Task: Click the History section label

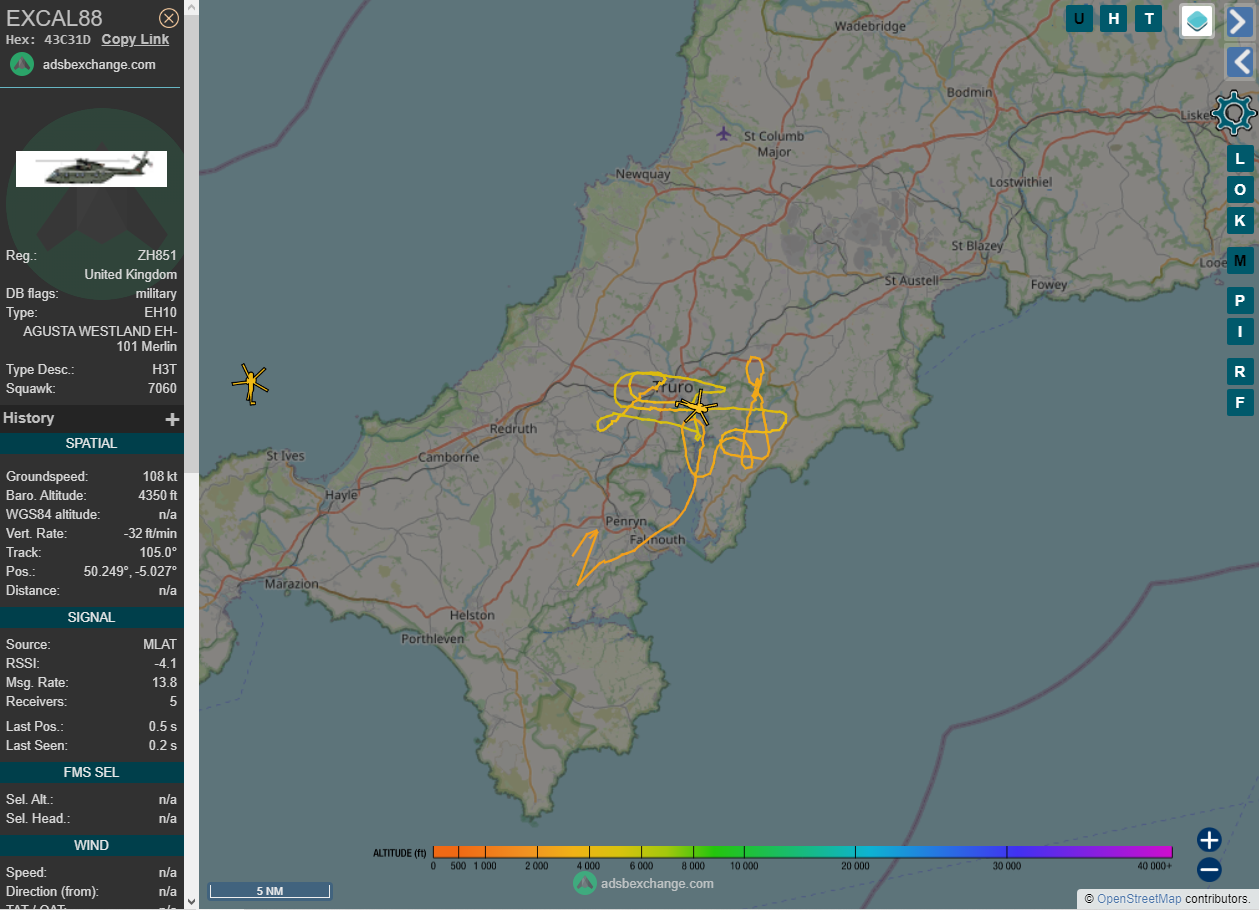Action: click(29, 418)
